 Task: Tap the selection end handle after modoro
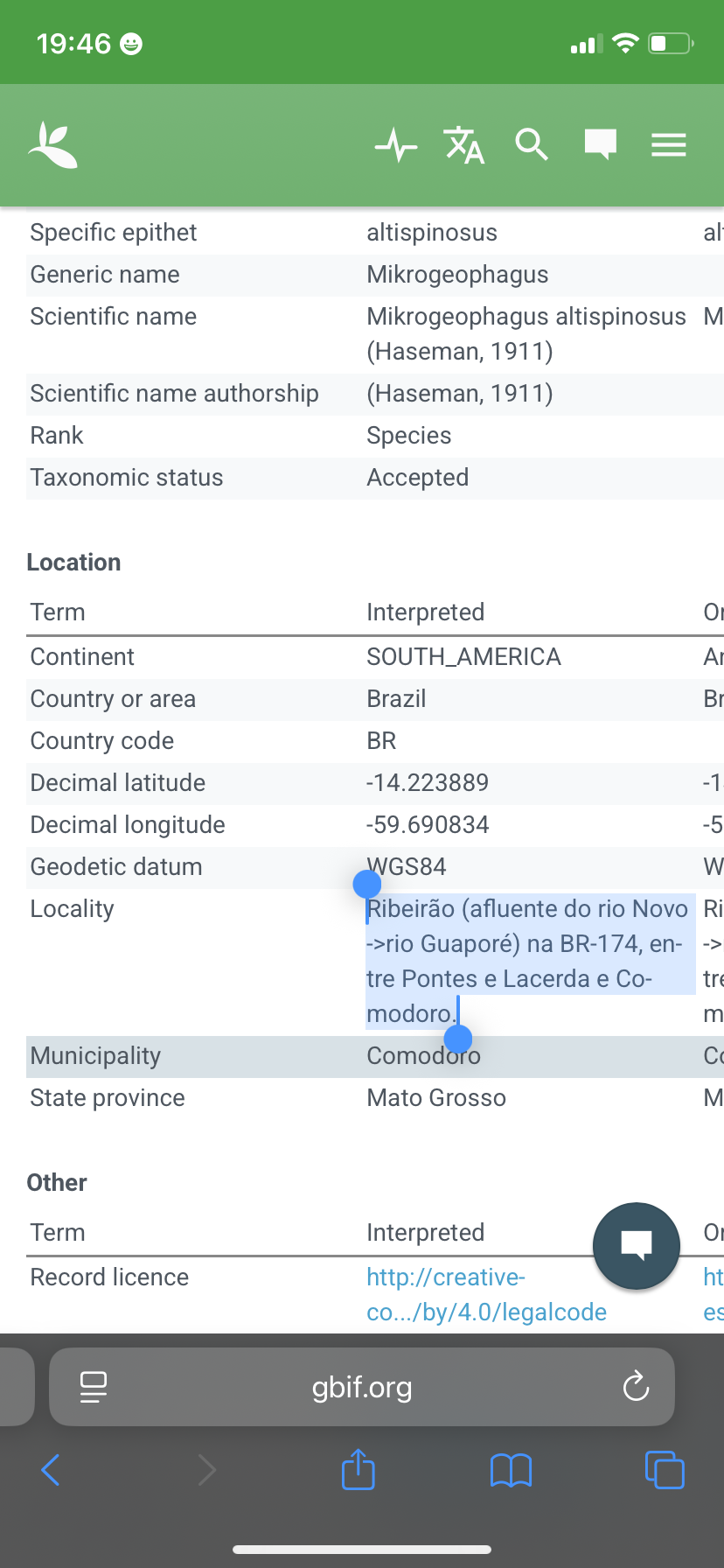point(458,1039)
